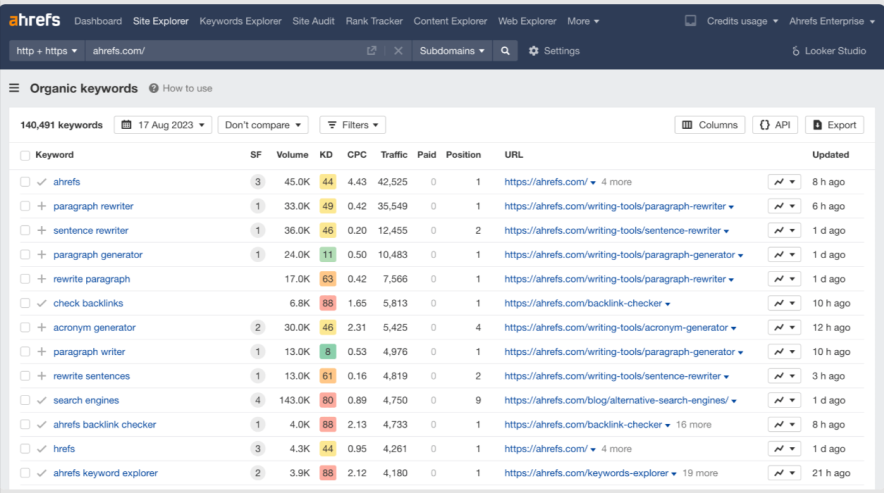Click the Export button
Viewport: 884px width, 493px height.
point(834,125)
